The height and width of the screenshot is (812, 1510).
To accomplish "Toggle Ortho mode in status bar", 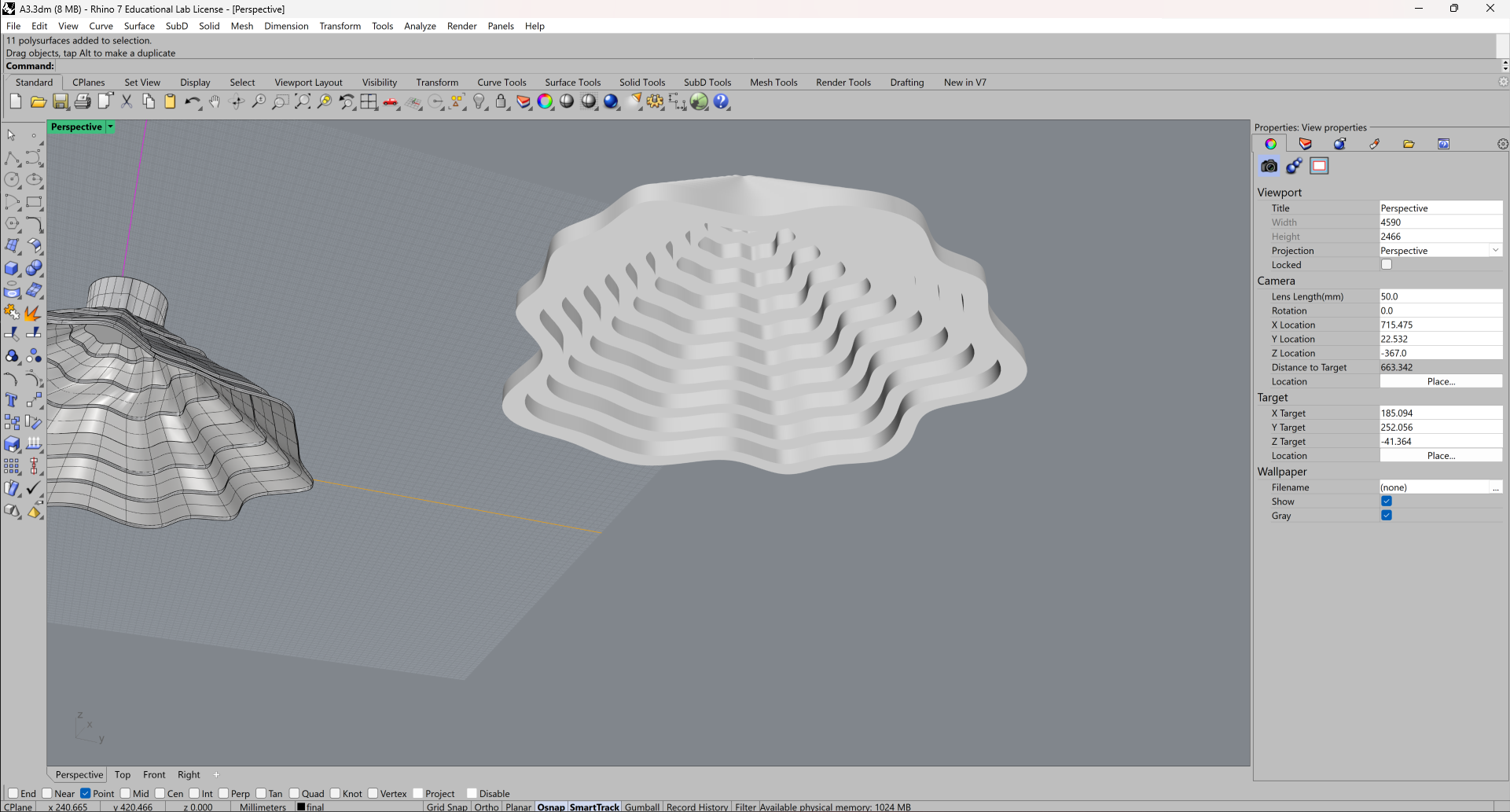I will [487, 806].
